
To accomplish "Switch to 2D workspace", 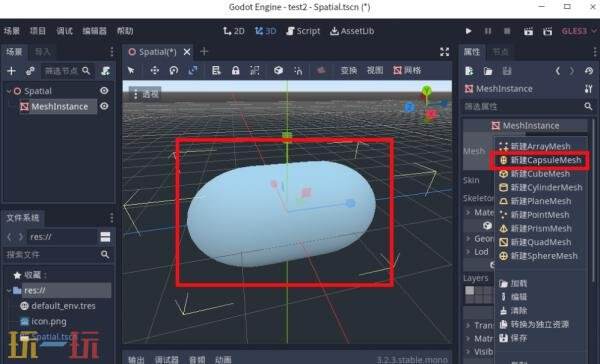I will [234, 31].
